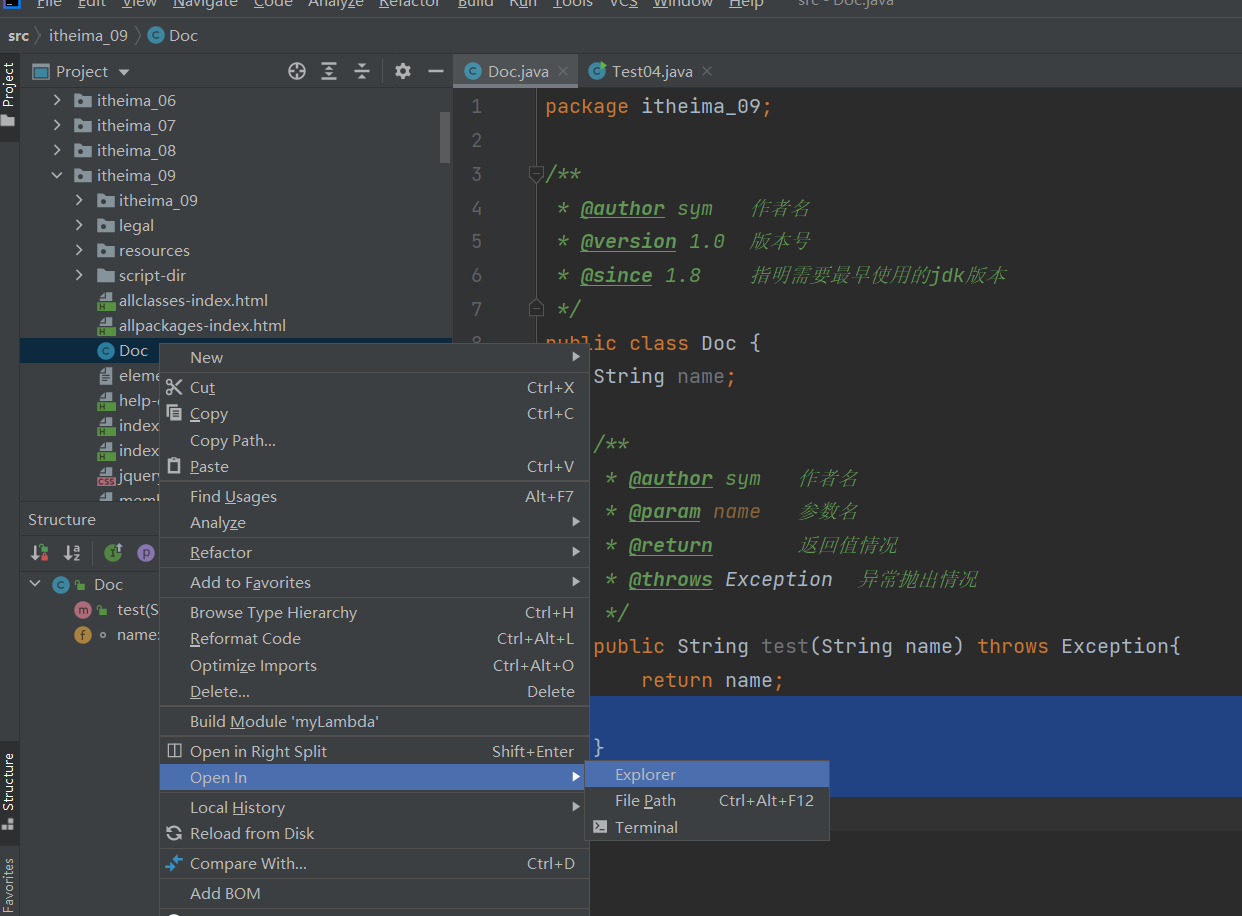This screenshot has height=916, width=1242.
Task: Expand the resources folder chevron
Action: point(79,250)
